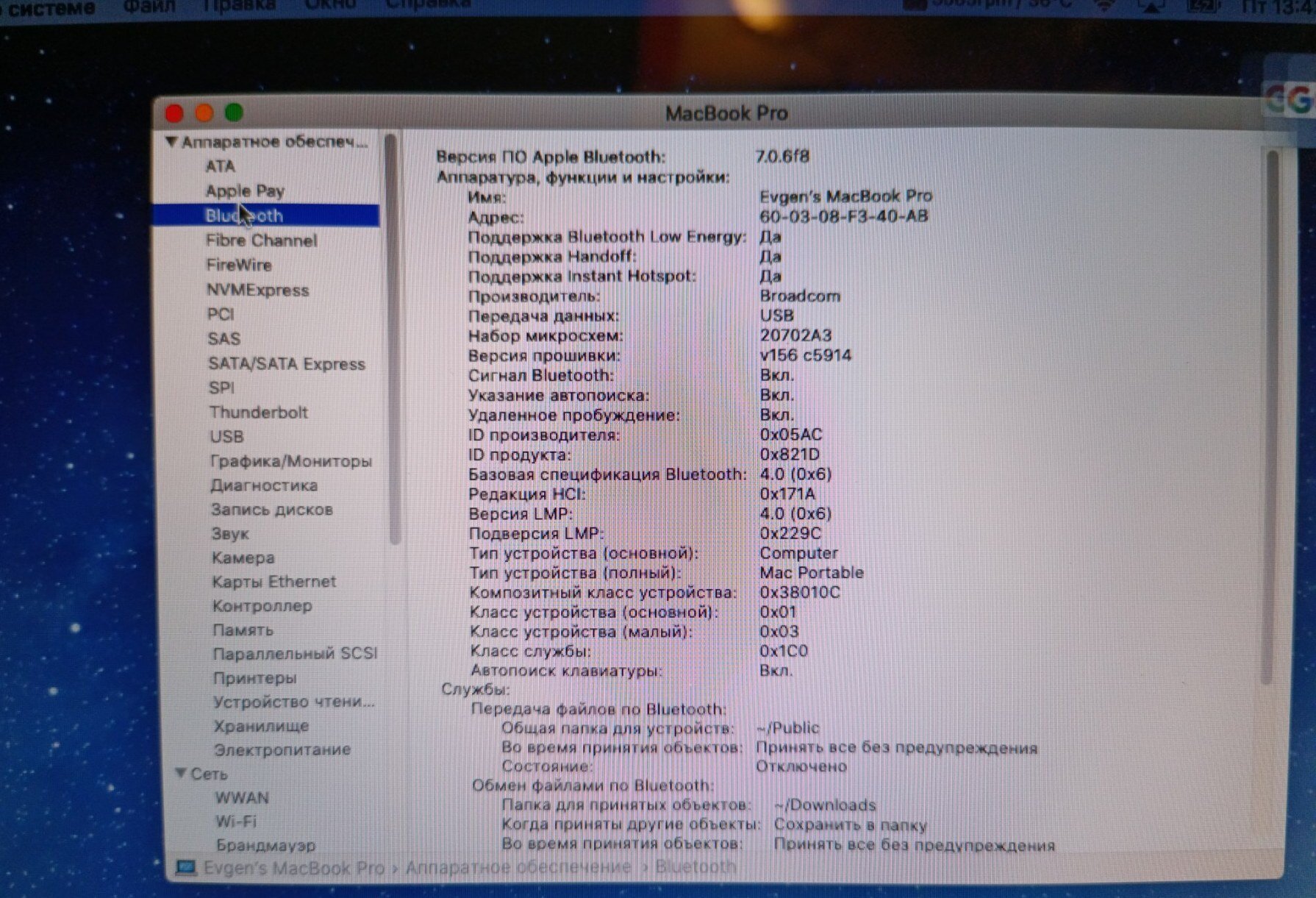Image resolution: width=1316 pixels, height=898 pixels.
Task: Click the Bluetooth address 60-03-08-F3-40-AB
Action: point(843,216)
